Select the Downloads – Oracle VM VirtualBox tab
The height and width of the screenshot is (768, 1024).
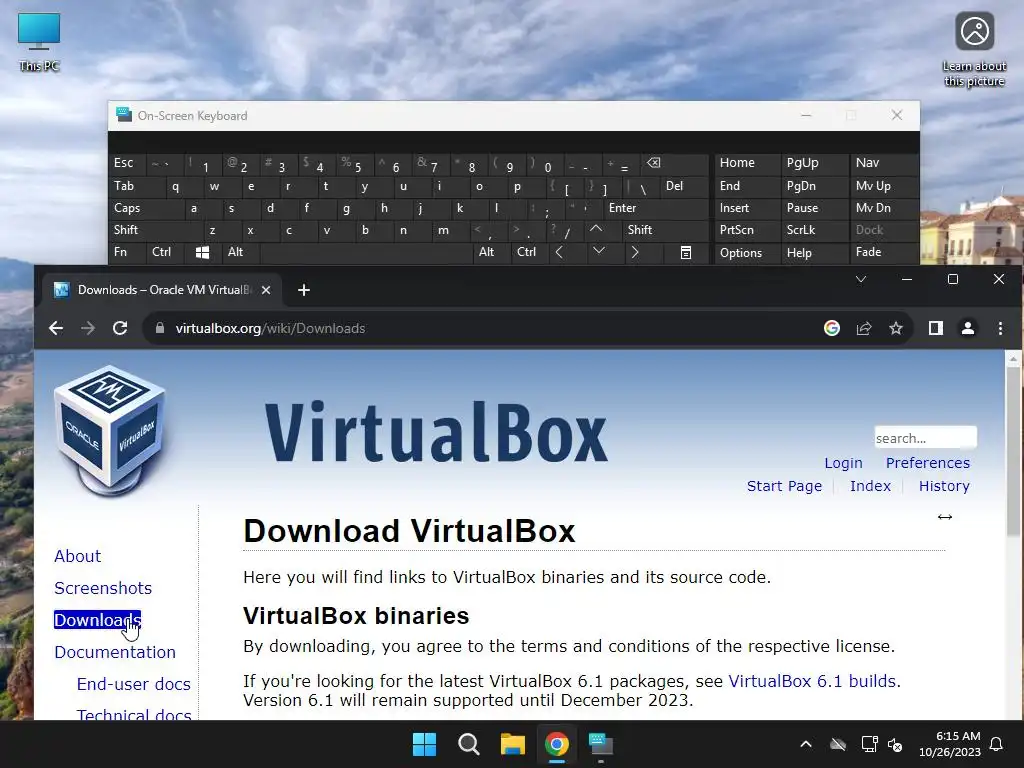(x=162, y=290)
